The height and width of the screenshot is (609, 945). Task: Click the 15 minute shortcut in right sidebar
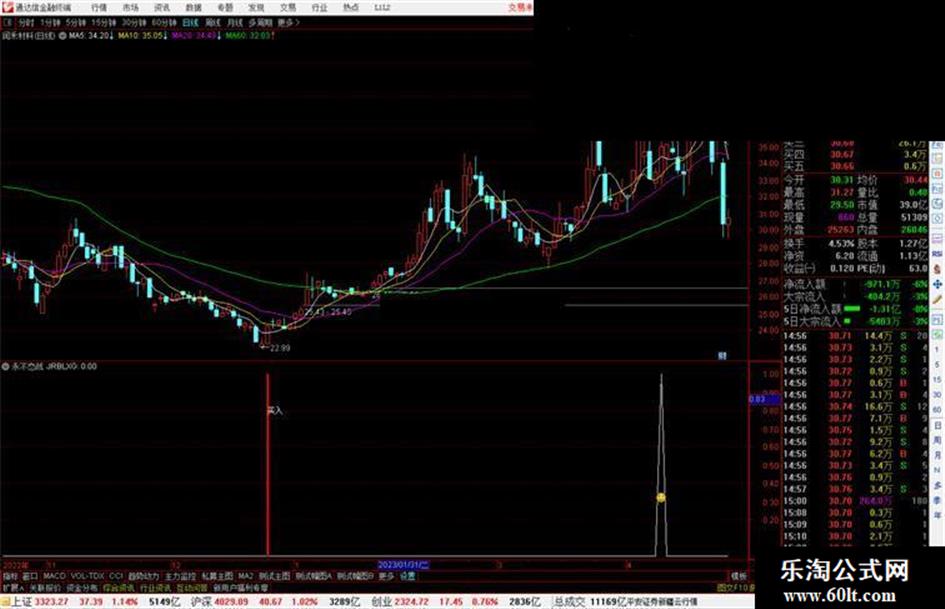pos(937,380)
